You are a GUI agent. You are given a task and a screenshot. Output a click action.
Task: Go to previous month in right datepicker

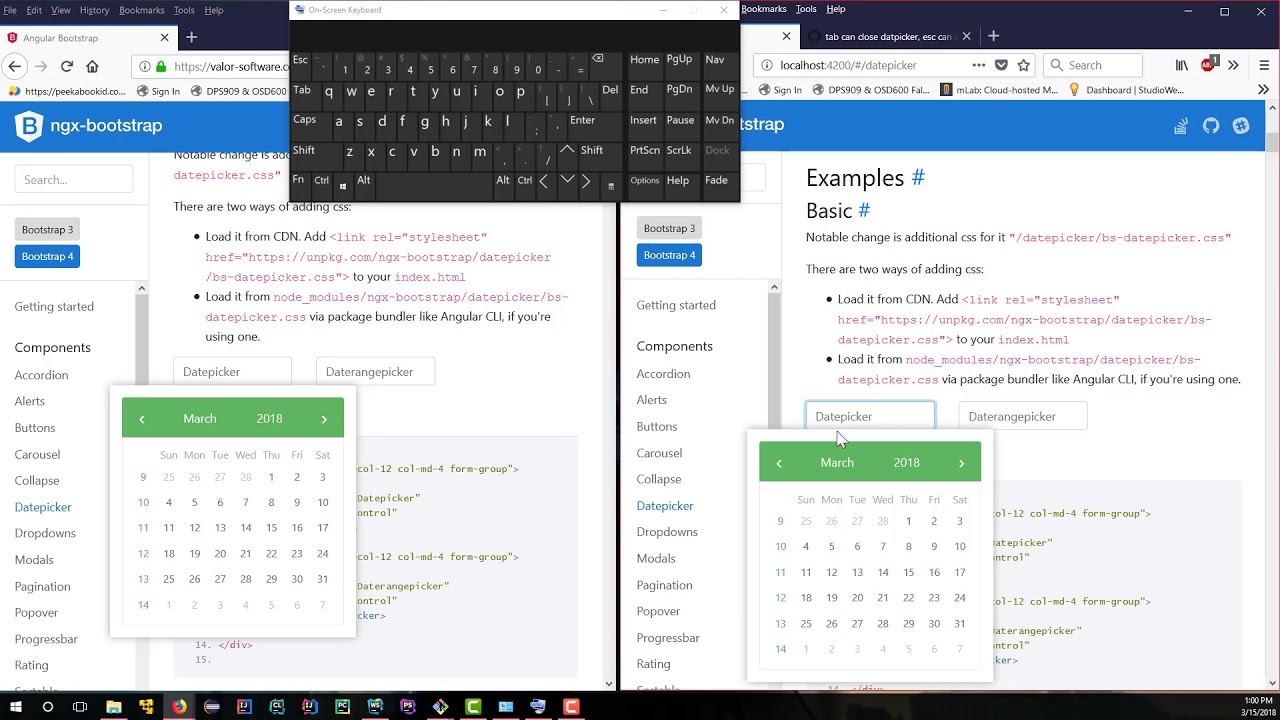(779, 463)
